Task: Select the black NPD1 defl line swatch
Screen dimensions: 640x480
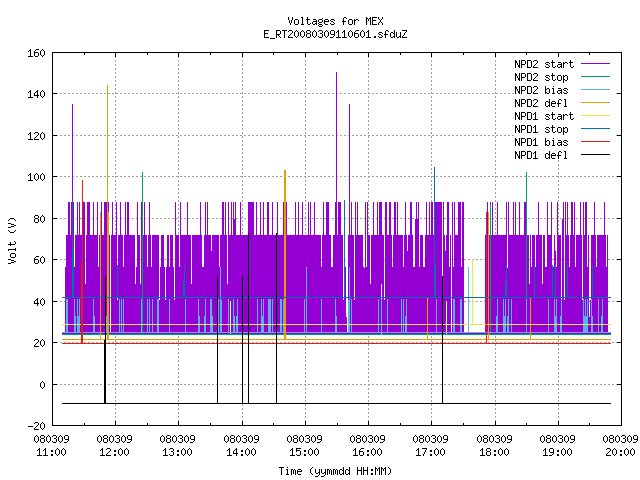Action: tap(595, 155)
